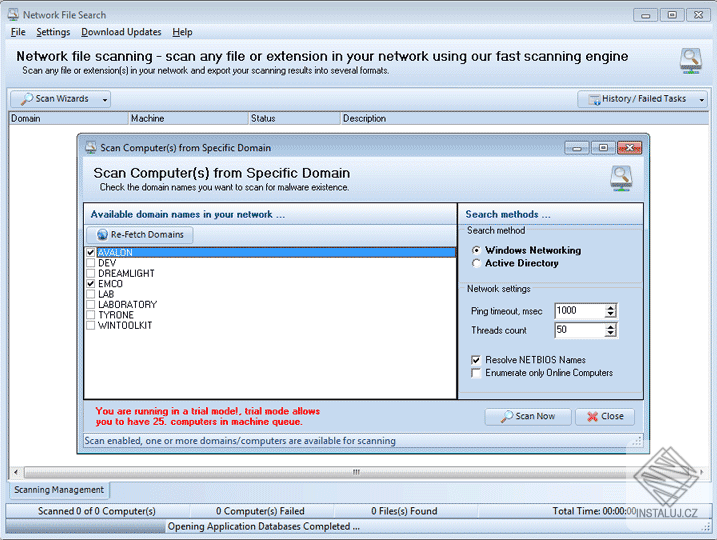Enable Enumerate only Online Computers

click(476, 373)
